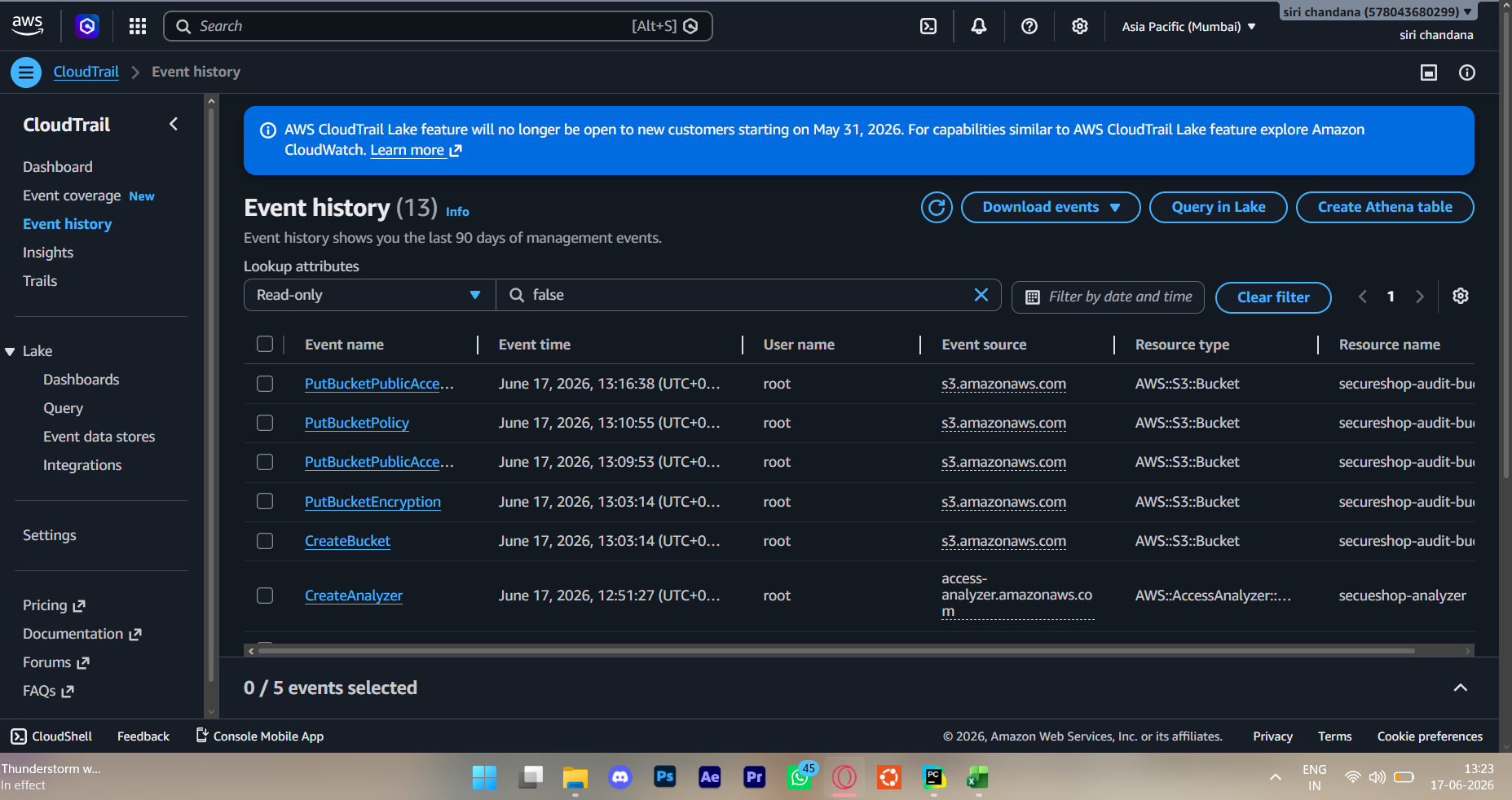Viewport: 1512px width, 800px height.
Task: Click the Filter by date and time field
Action: coord(1109,297)
